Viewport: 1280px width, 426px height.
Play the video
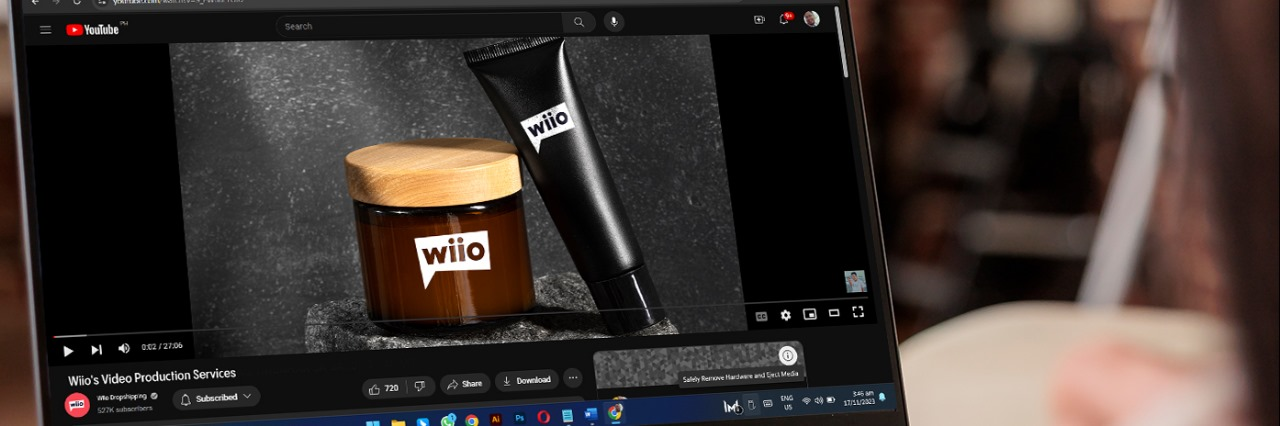[x=68, y=351]
